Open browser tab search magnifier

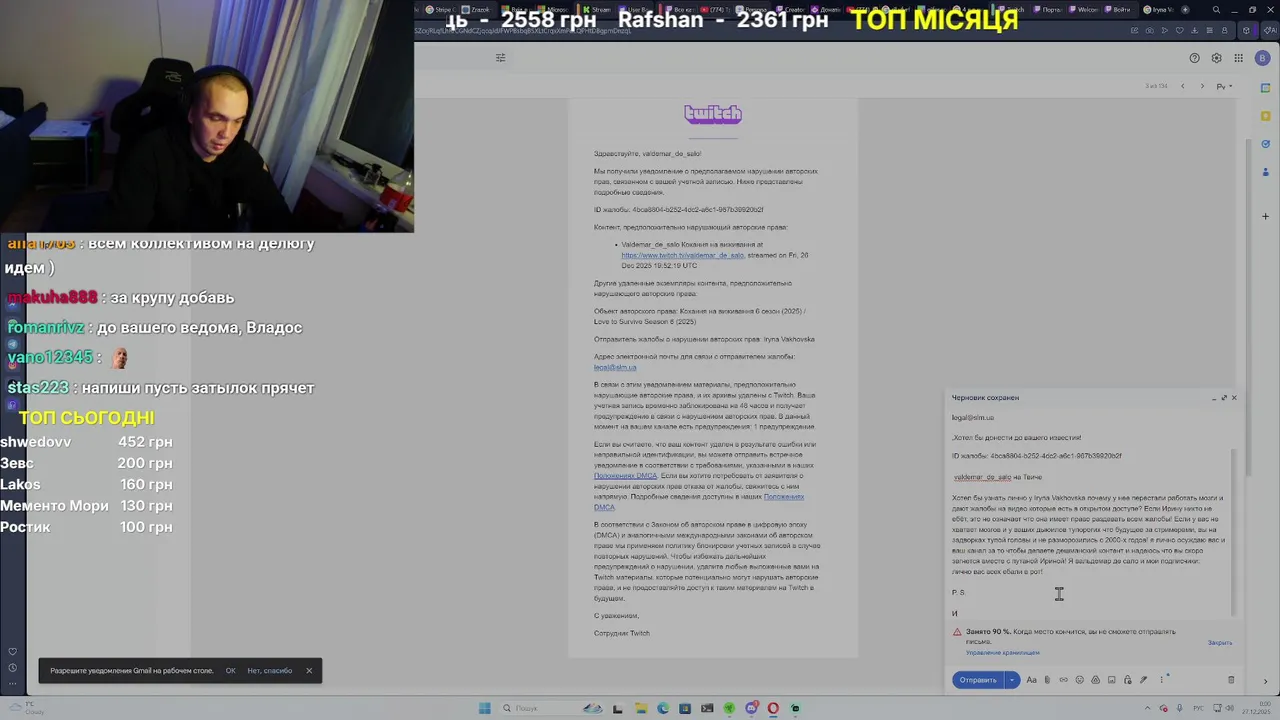[x=1216, y=10]
